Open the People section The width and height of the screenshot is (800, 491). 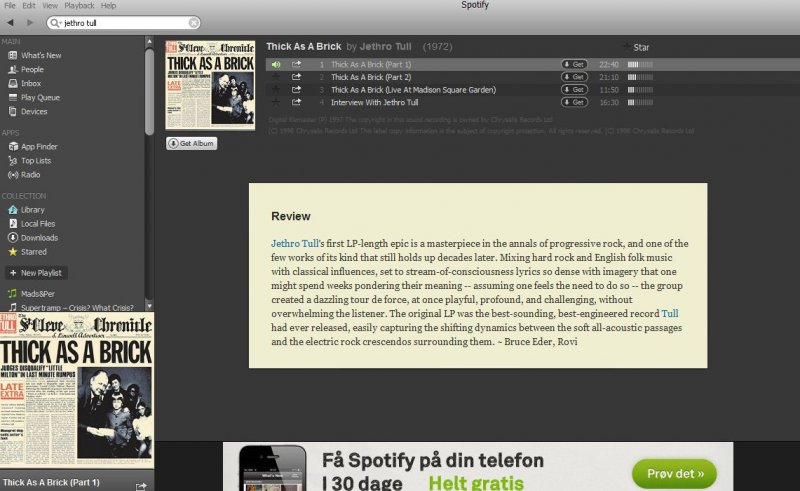32,69
